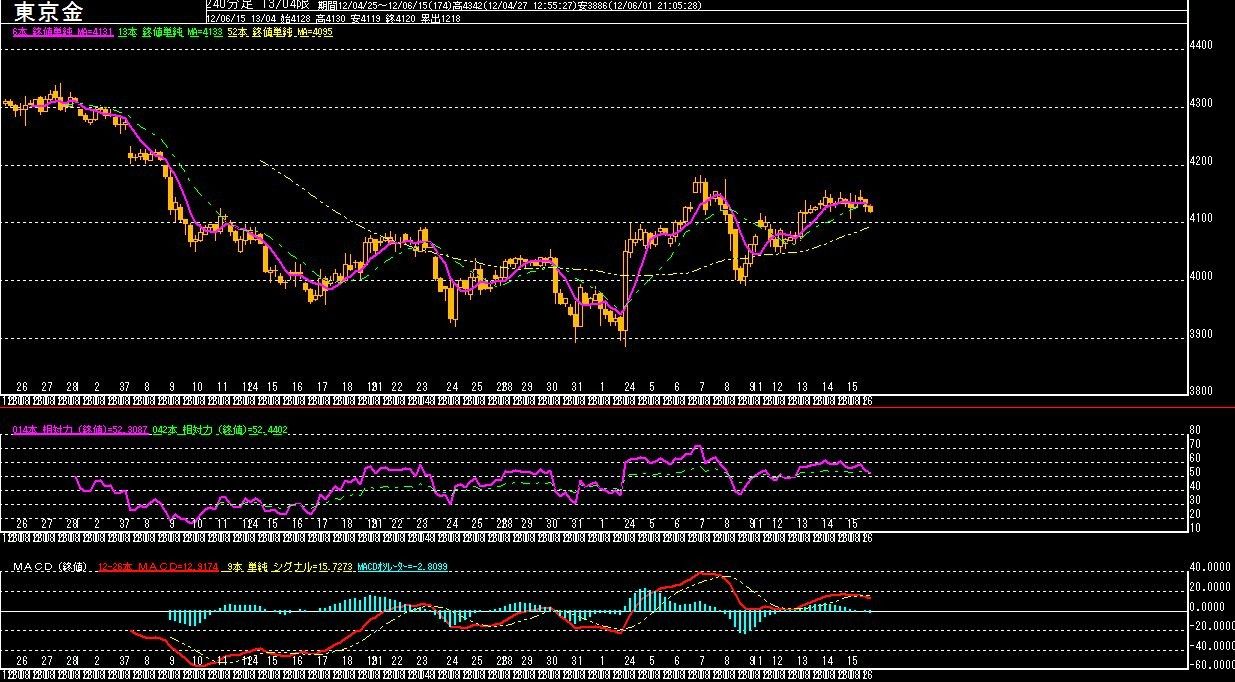Image resolution: width=1235 pixels, height=682 pixels.
Task: Click the 4000 price scale label
Action: (x=1201, y=276)
